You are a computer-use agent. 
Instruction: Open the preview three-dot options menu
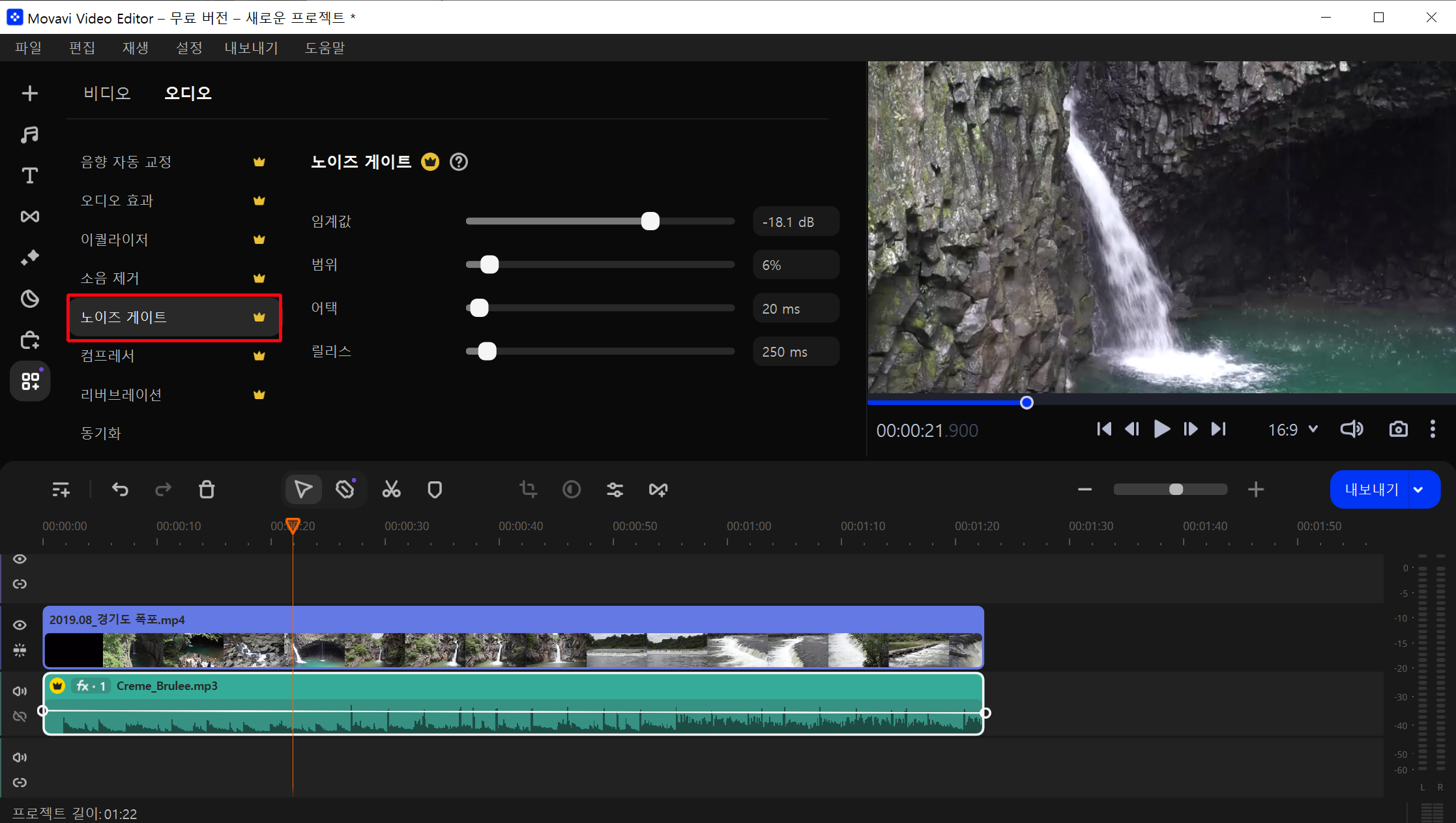[1432, 429]
